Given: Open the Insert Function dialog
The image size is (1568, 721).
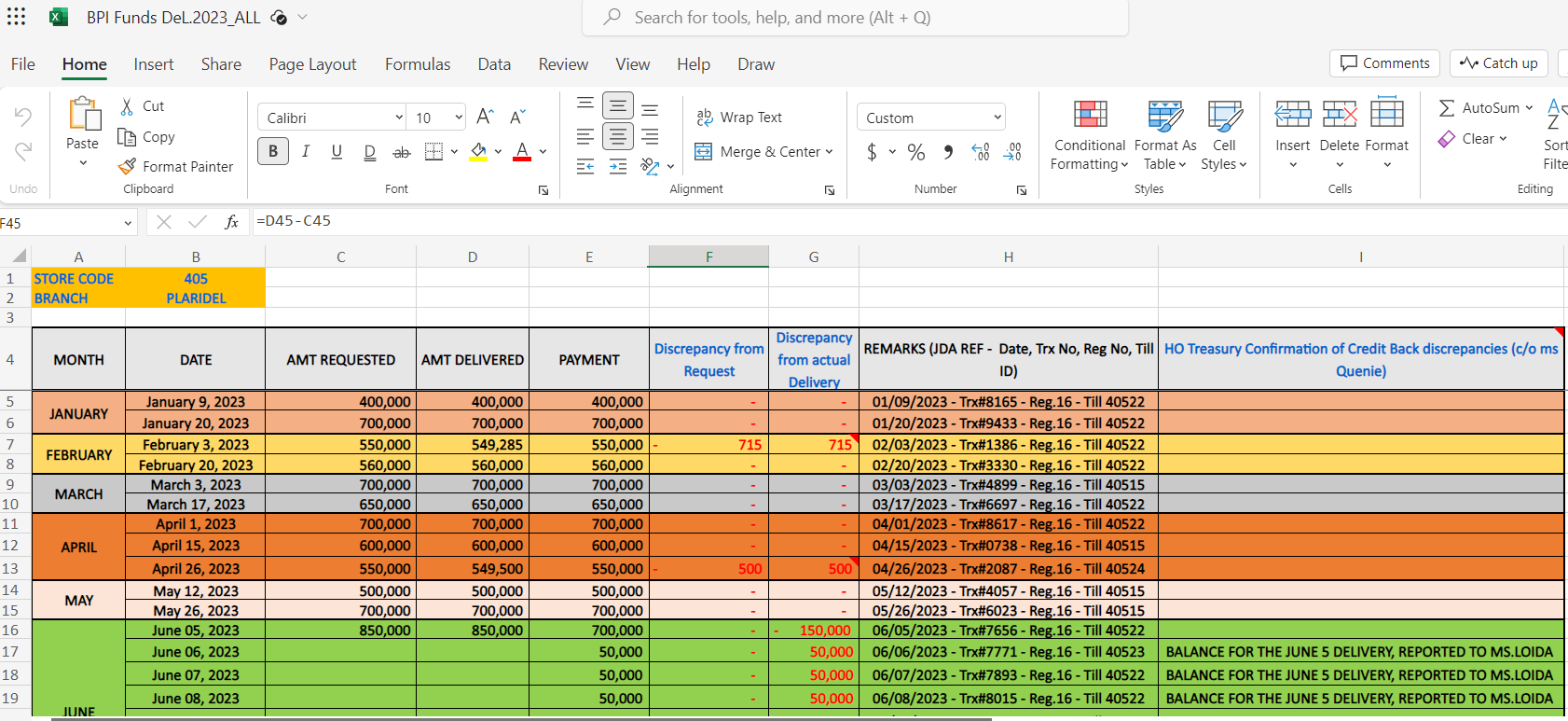Looking at the screenshot, I should tap(231, 222).
